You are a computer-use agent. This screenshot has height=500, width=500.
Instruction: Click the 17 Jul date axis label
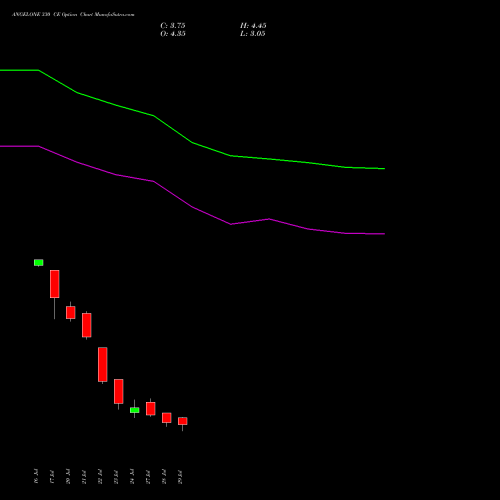click(52, 476)
